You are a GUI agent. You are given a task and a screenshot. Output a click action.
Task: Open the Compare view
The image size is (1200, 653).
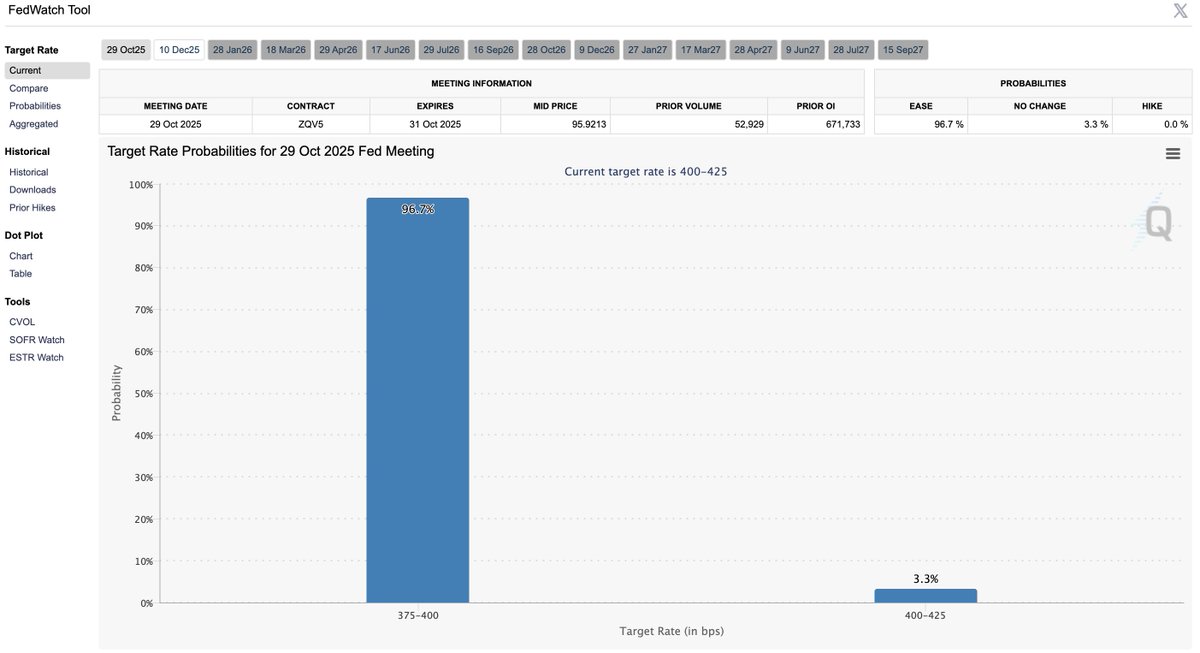click(x=29, y=88)
